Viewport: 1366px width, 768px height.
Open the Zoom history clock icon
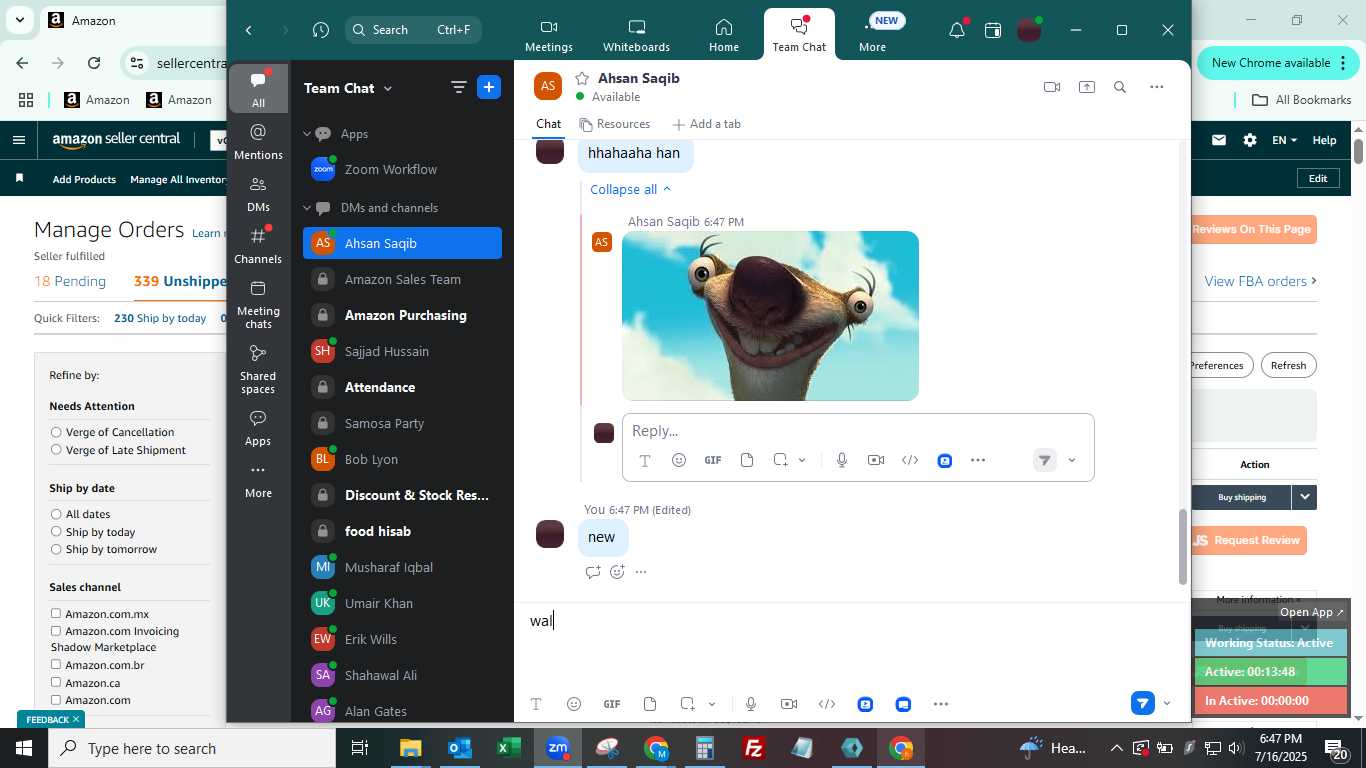pyautogui.click(x=321, y=30)
